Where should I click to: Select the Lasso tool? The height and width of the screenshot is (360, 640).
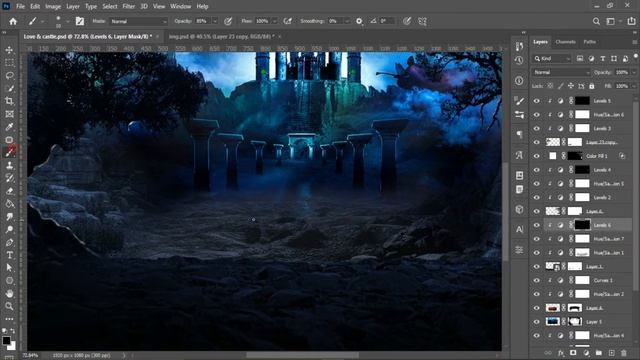[9, 76]
